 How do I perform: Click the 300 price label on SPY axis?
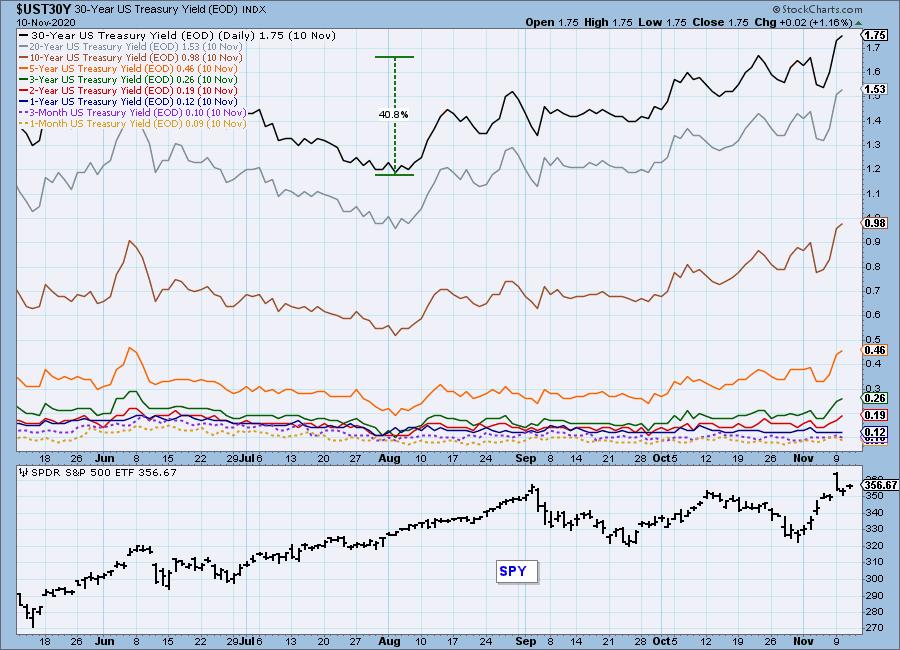pyautogui.click(x=874, y=578)
